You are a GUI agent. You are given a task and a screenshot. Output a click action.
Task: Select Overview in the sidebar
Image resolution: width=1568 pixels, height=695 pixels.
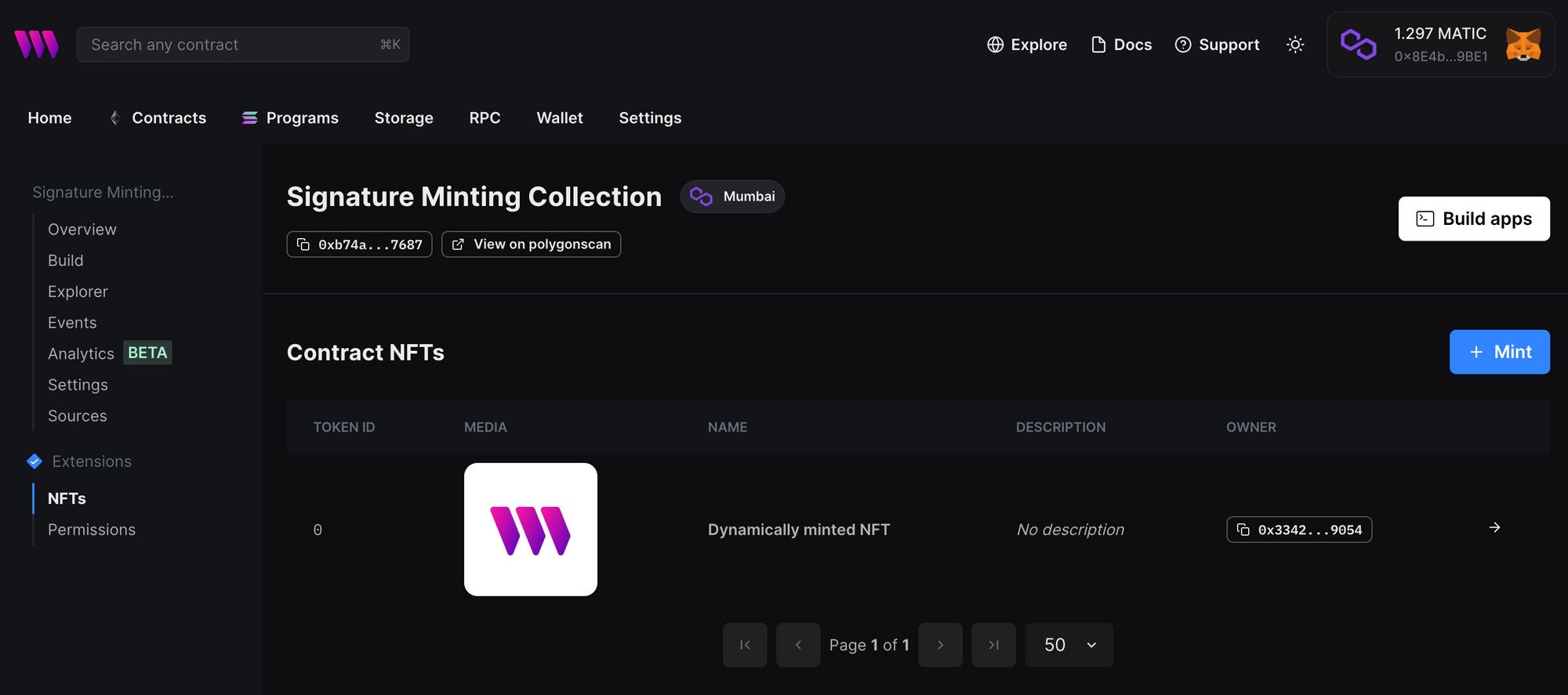point(82,230)
